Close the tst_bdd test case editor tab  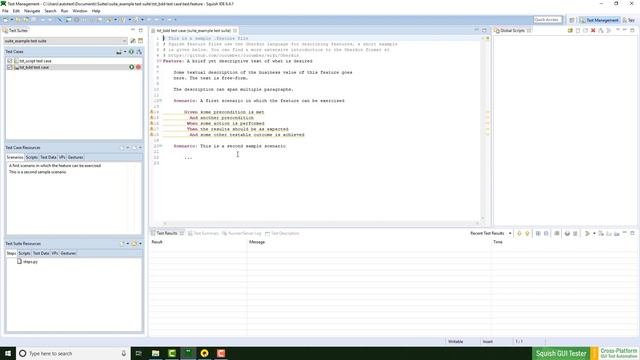(x=235, y=31)
